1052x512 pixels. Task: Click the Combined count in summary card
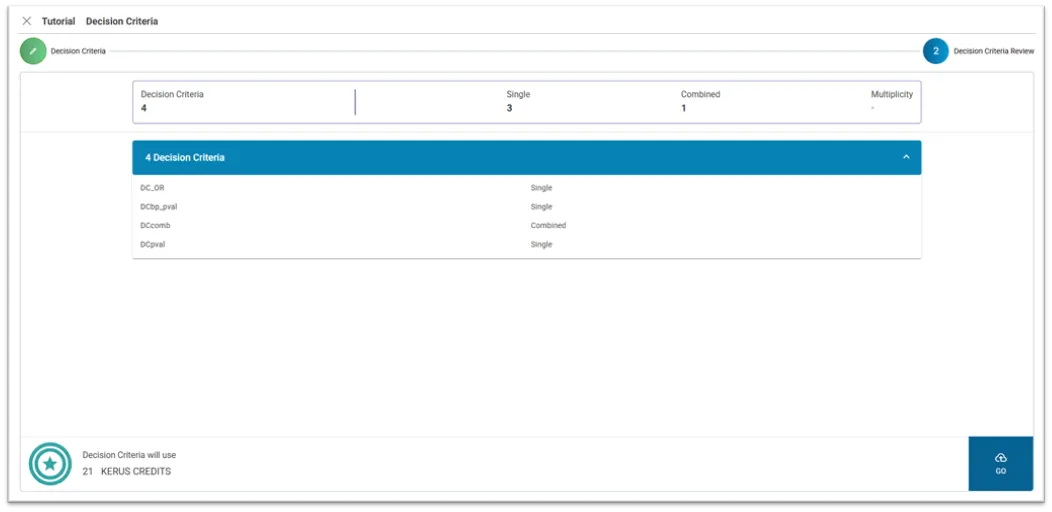click(x=684, y=108)
